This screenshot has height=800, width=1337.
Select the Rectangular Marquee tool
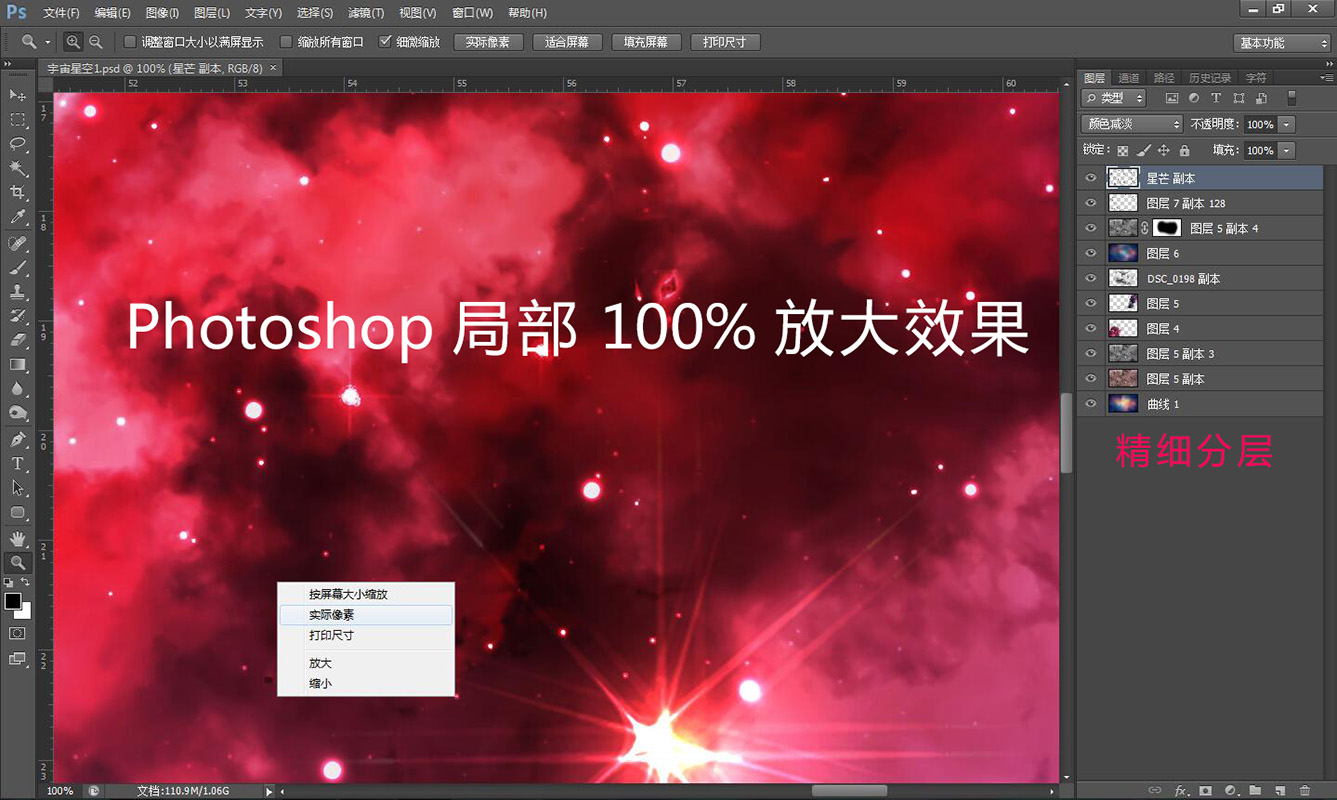(18, 120)
